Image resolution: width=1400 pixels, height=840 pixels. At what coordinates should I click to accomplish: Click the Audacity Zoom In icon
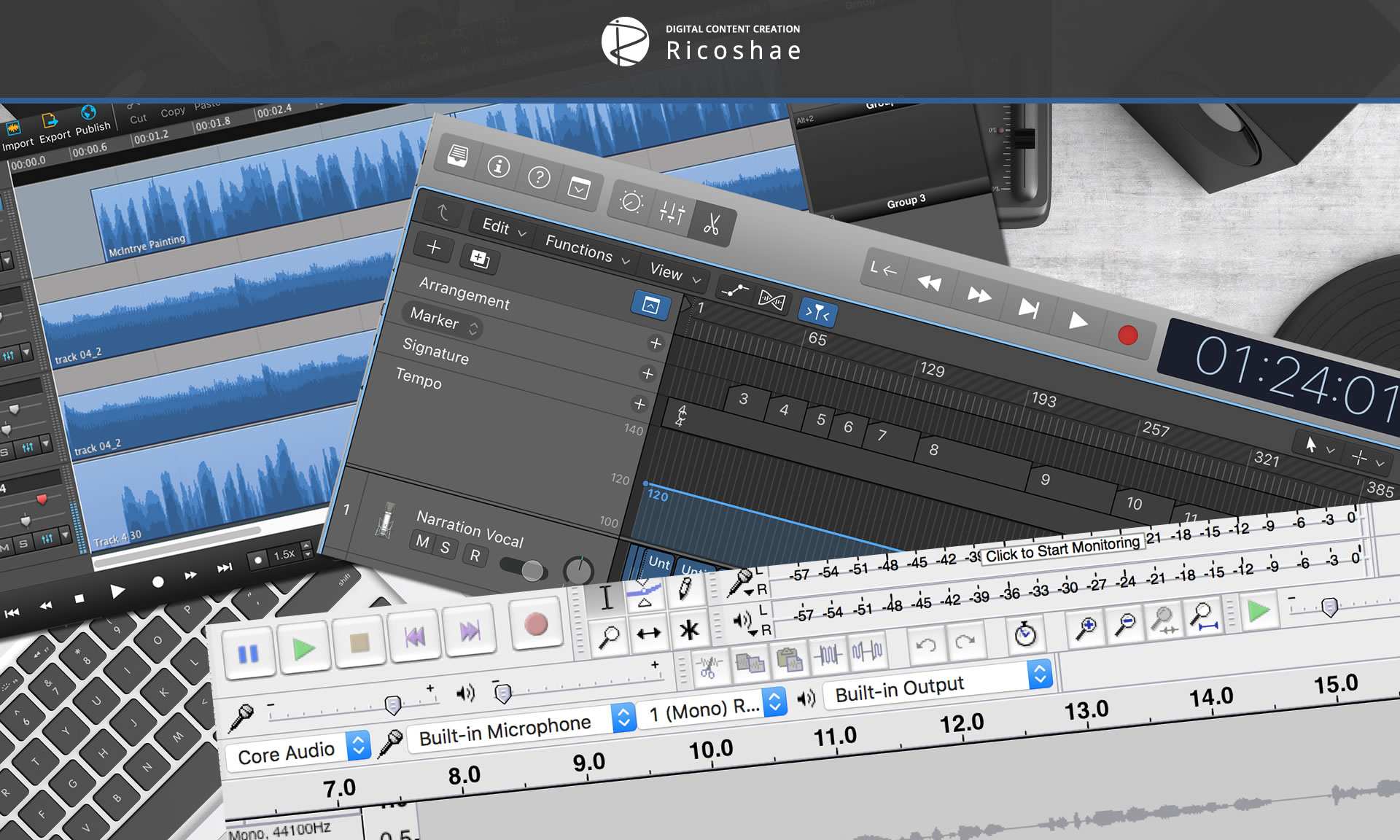pos(1086,627)
